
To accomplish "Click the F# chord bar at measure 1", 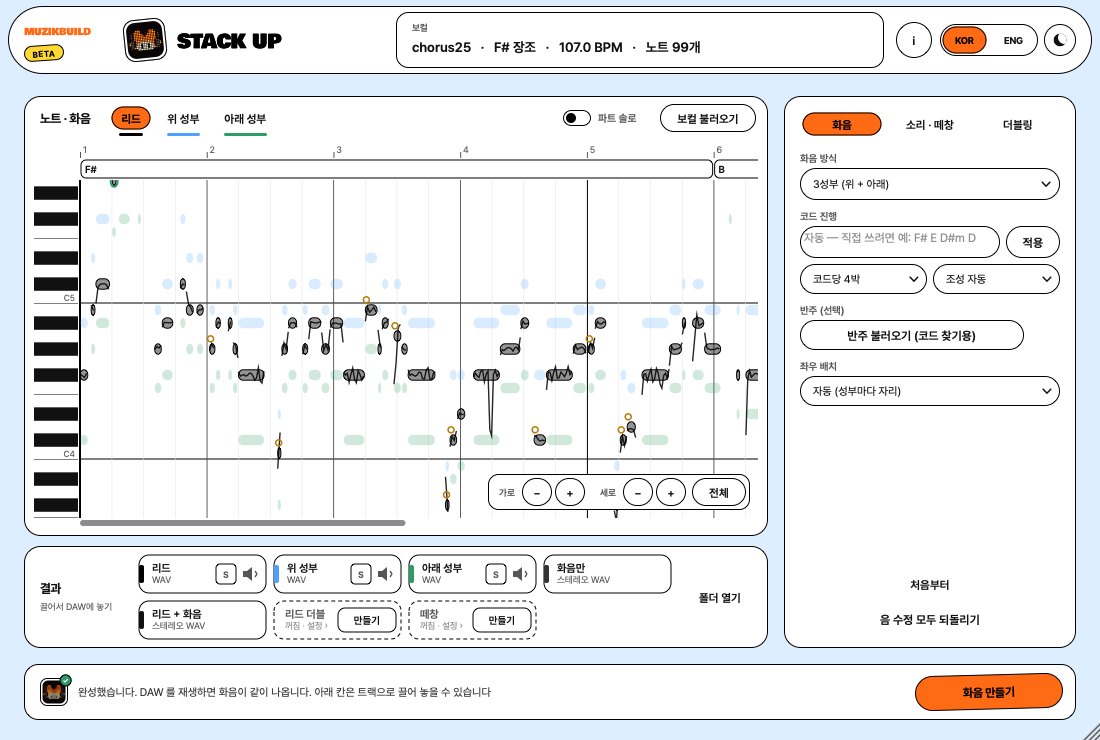I will tap(396, 169).
